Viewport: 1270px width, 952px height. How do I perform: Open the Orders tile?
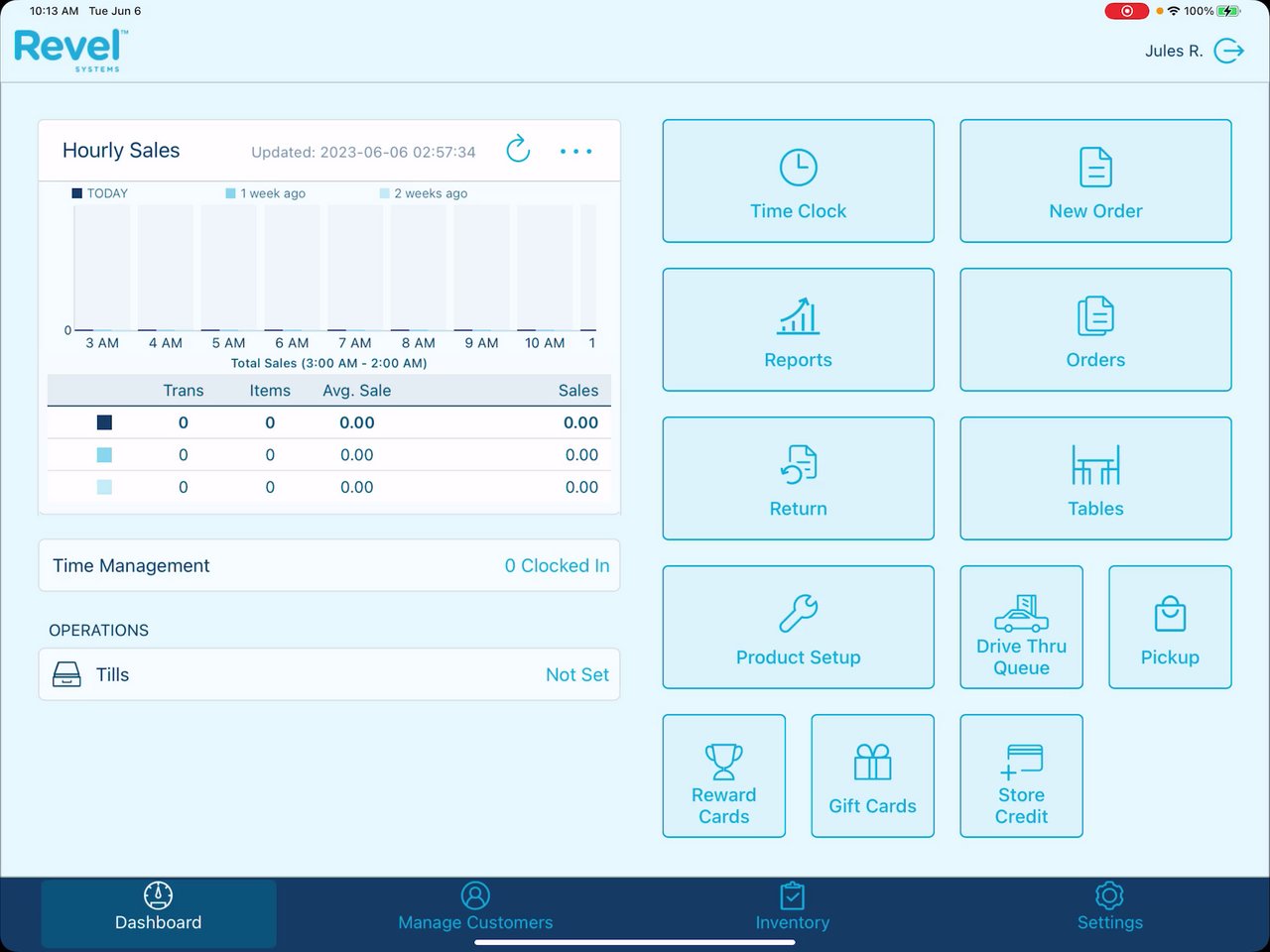tap(1095, 330)
